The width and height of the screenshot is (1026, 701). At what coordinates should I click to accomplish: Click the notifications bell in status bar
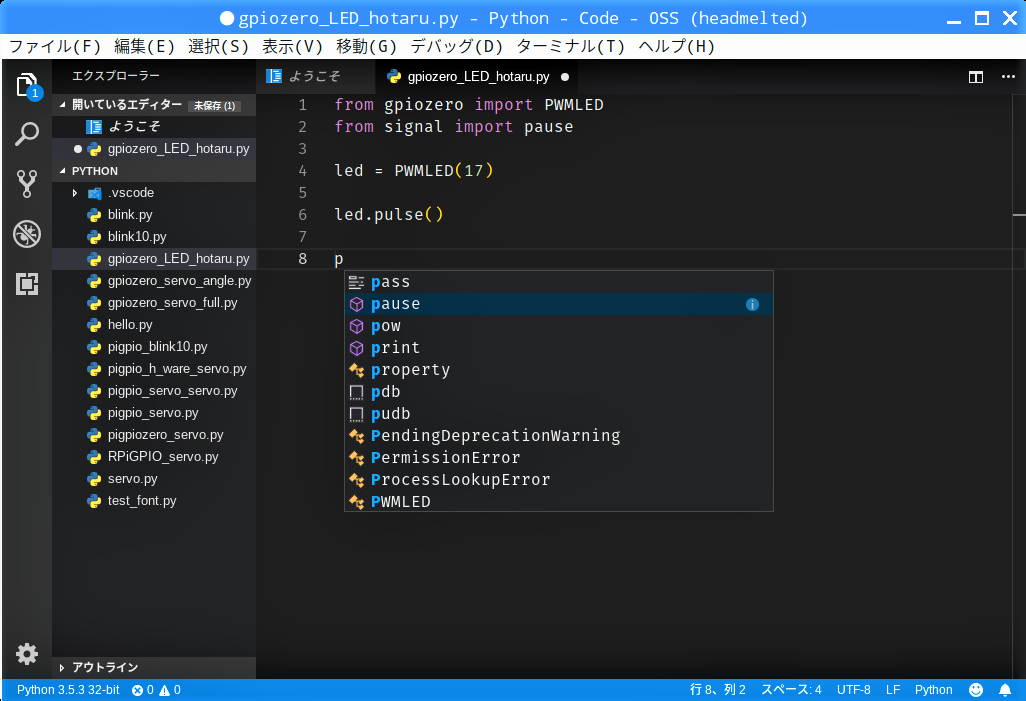[1005, 690]
